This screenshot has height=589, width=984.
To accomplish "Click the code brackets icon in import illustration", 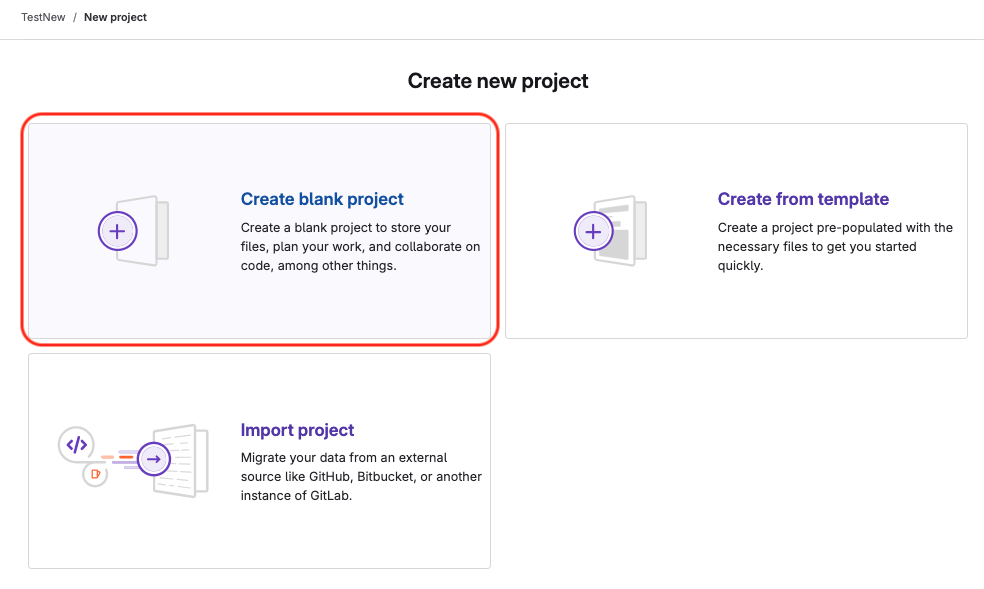I will tap(76, 444).
